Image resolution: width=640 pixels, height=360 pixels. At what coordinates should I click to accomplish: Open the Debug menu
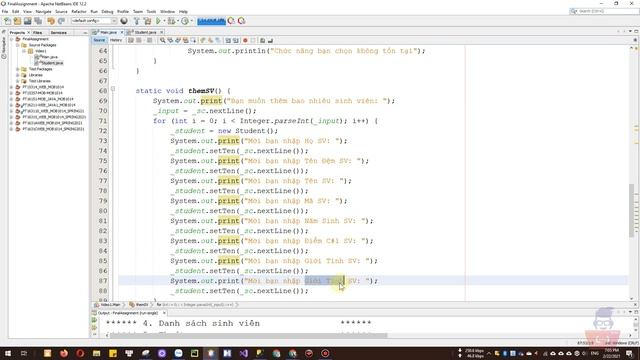coord(107,11)
